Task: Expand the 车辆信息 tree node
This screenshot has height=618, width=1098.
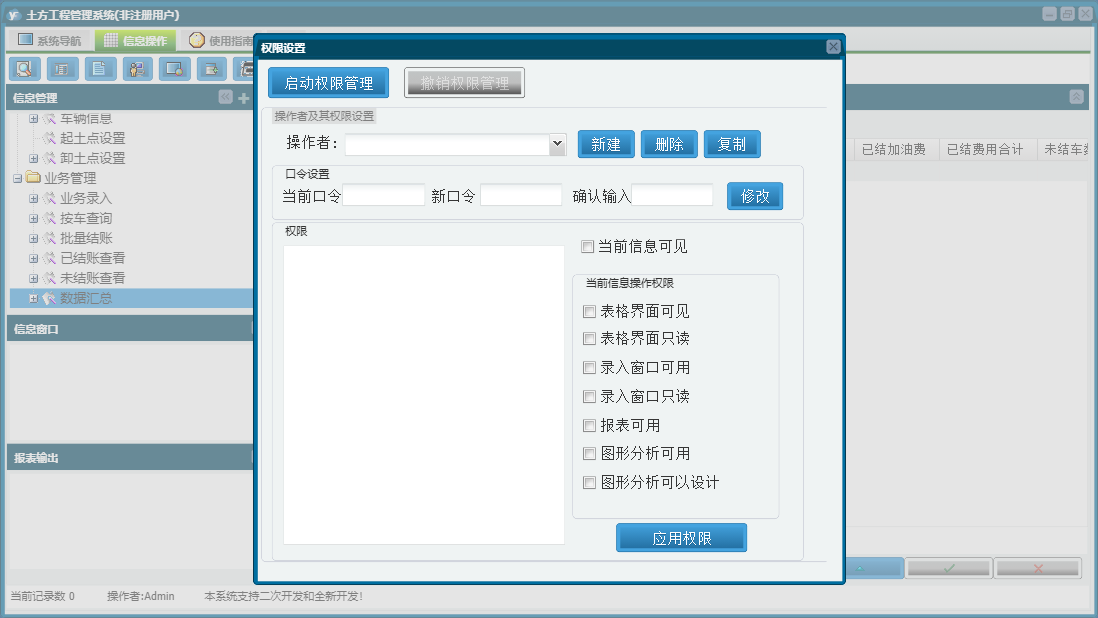Action: point(33,119)
